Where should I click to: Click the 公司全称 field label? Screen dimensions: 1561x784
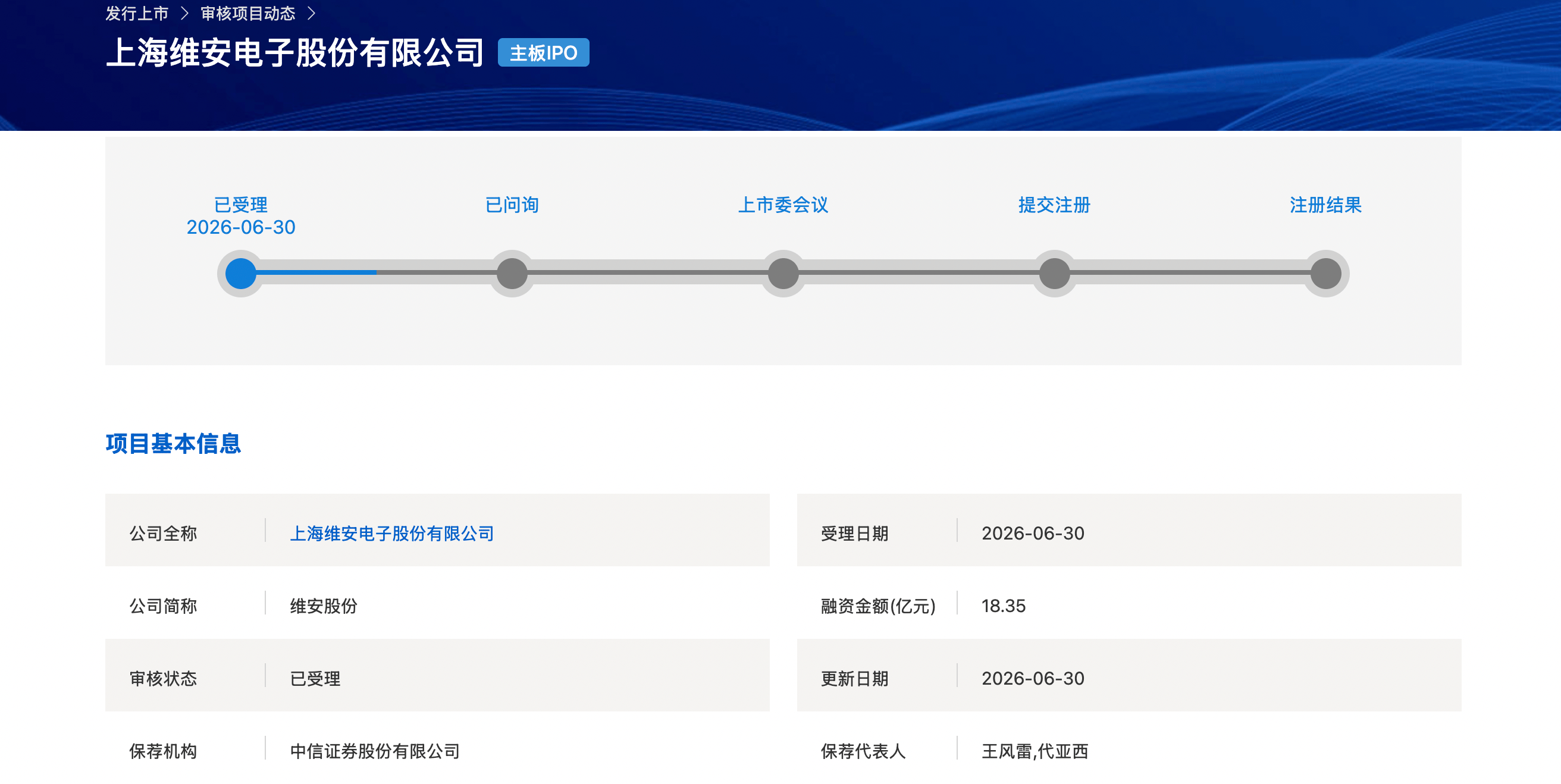(163, 533)
